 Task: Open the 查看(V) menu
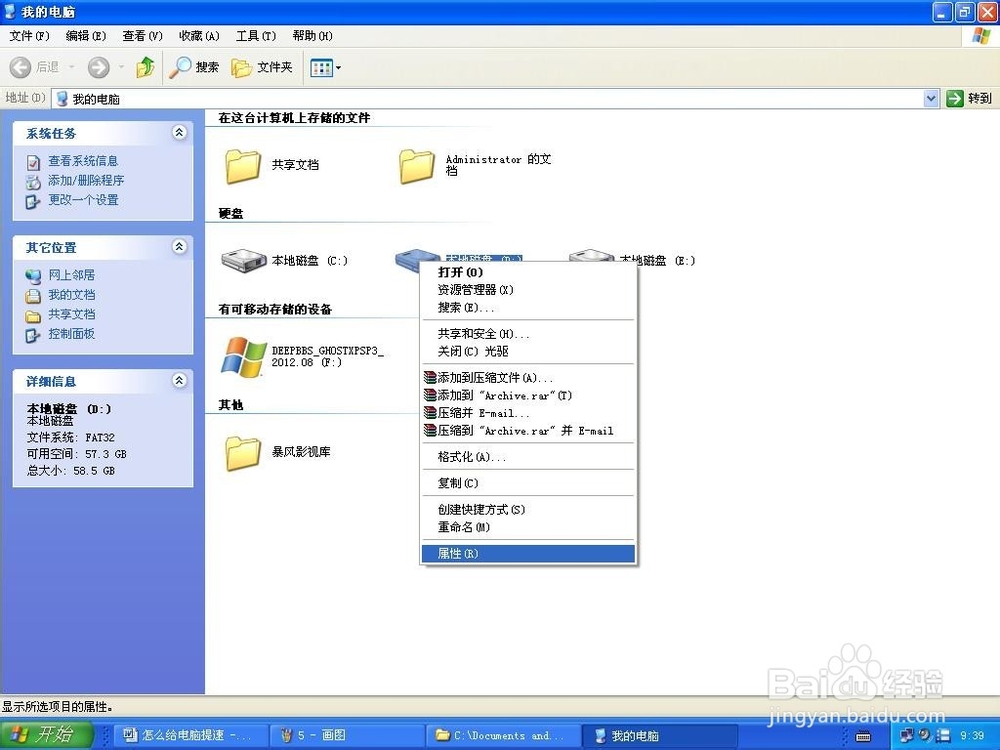pos(142,36)
